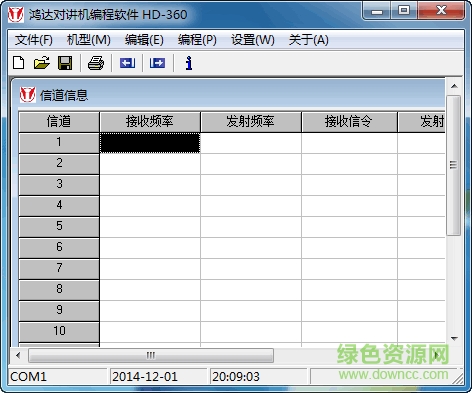Click the horizontal scrollbar thumb

coord(151,355)
